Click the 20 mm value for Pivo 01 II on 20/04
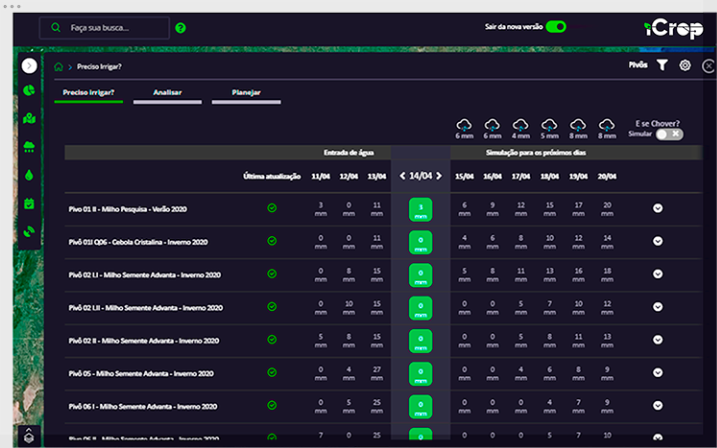 click(x=607, y=209)
